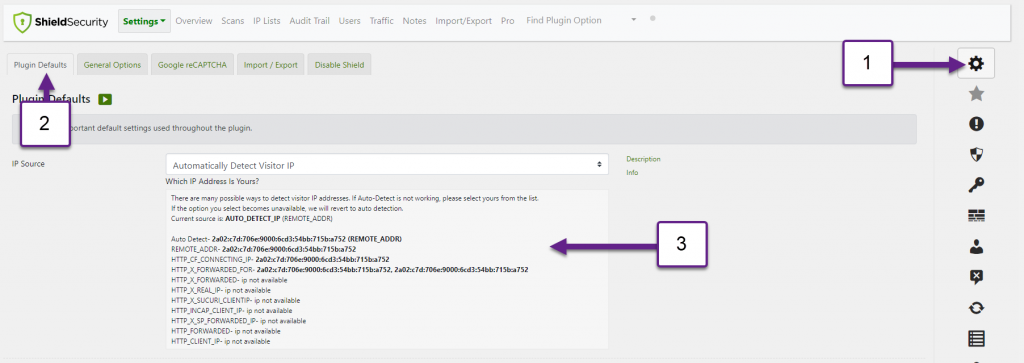Image resolution: width=1024 pixels, height=363 pixels.
Task: Click the HTTP_X_SUCURI_CLIENTIP row
Action: click(235, 300)
